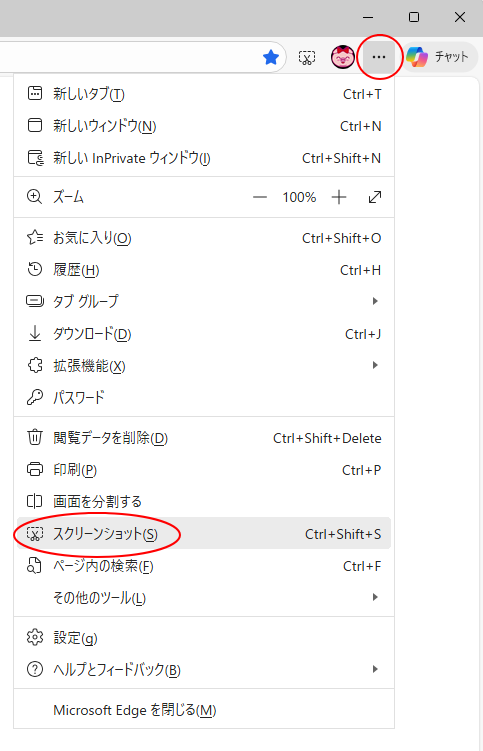Click the trash can icon
The height and width of the screenshot is (751, 483).
34,437
